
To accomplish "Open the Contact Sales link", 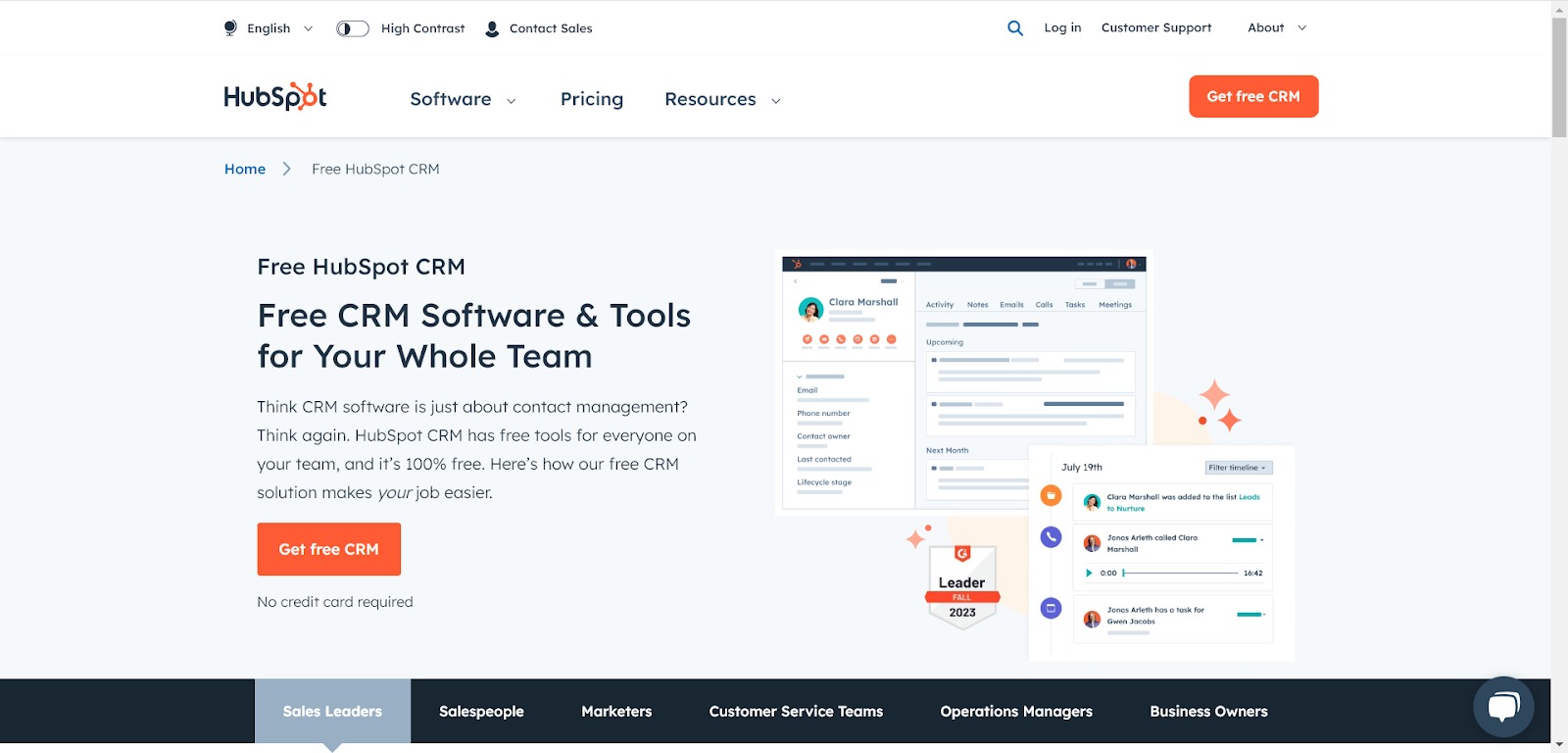I will click(x=551, y=28).
